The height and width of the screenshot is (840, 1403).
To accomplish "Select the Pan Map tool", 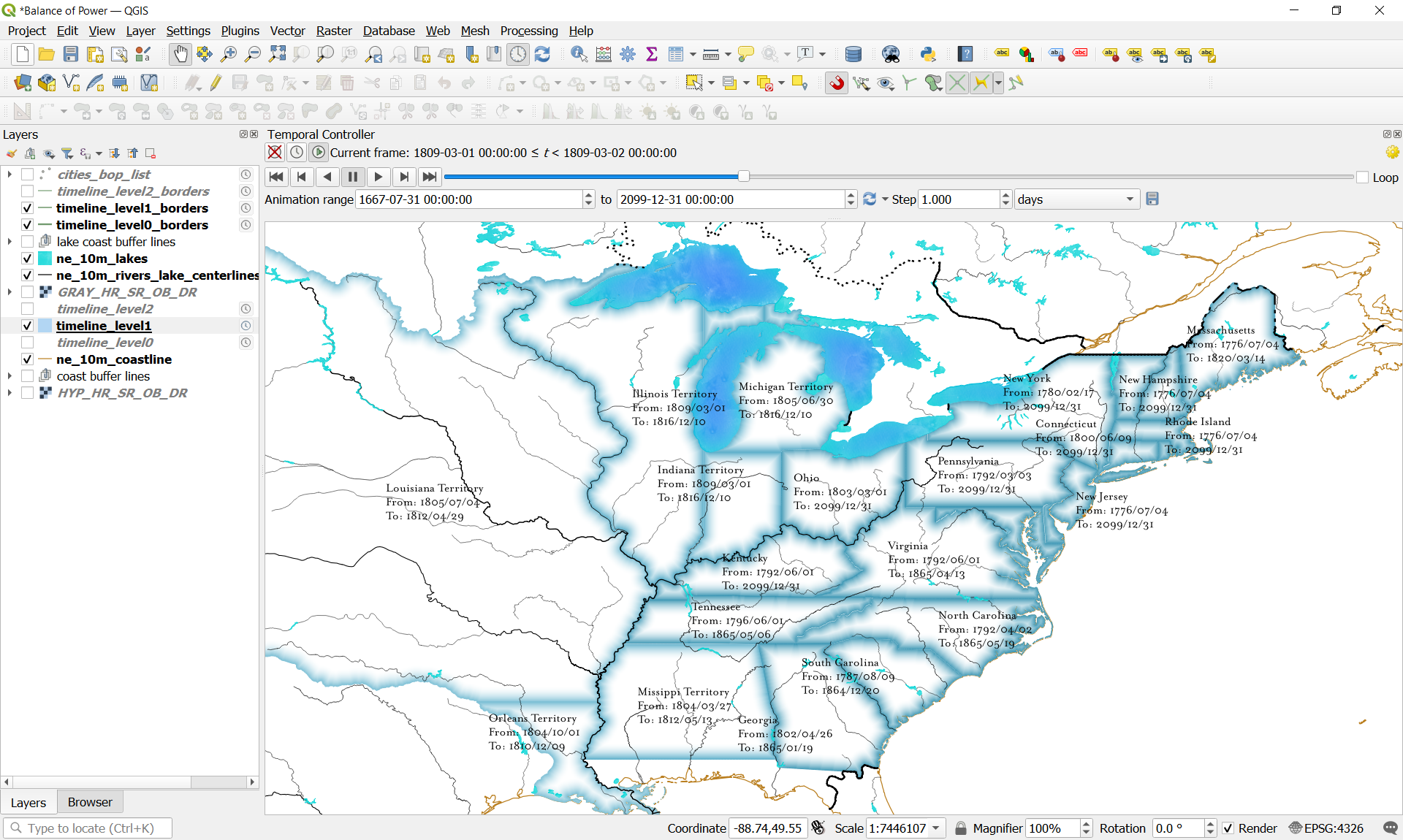I will pyautogui.click(x=180, y=54).
